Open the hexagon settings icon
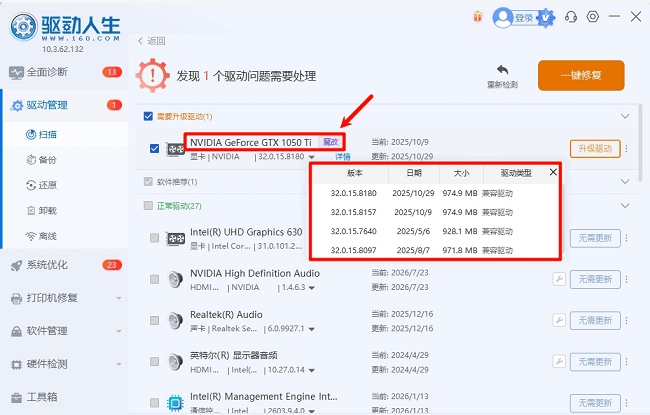The image size is (650, 415). 593,17
